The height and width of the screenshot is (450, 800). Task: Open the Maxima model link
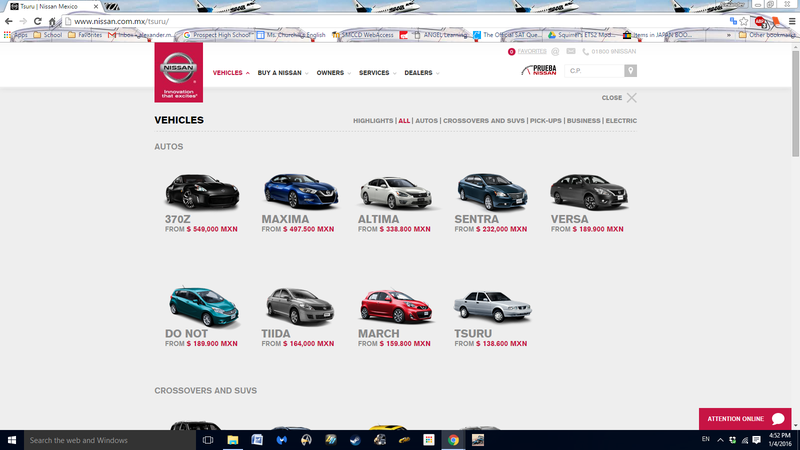pyautogui.click(x=285, y=219)
